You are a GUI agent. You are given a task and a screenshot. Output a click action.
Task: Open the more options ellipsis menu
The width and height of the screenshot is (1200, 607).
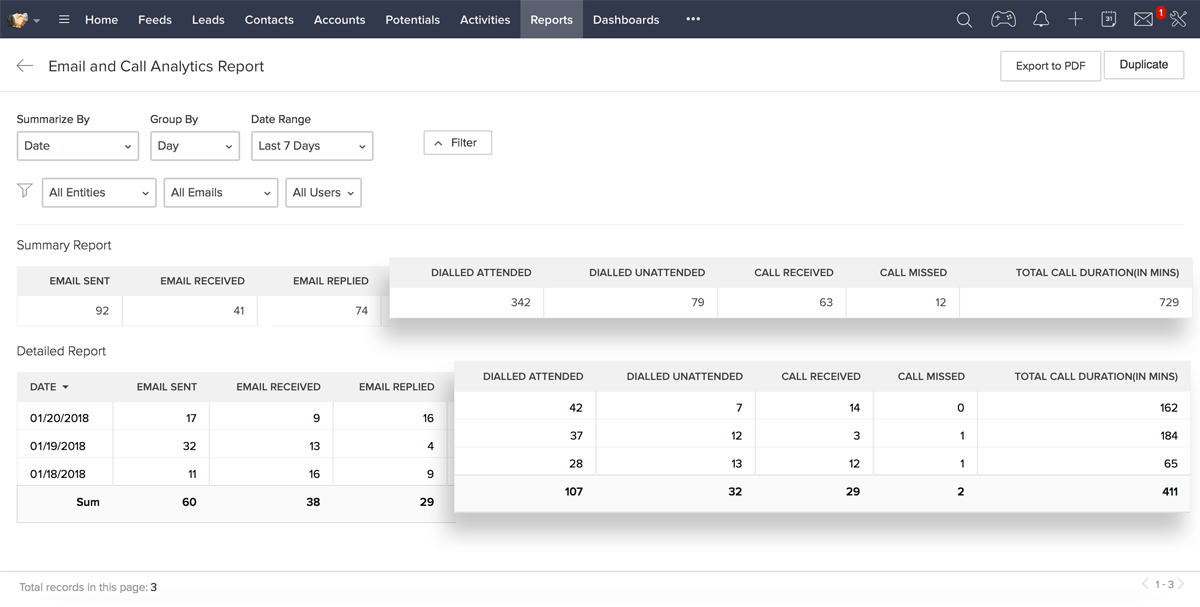pos(693,19)
